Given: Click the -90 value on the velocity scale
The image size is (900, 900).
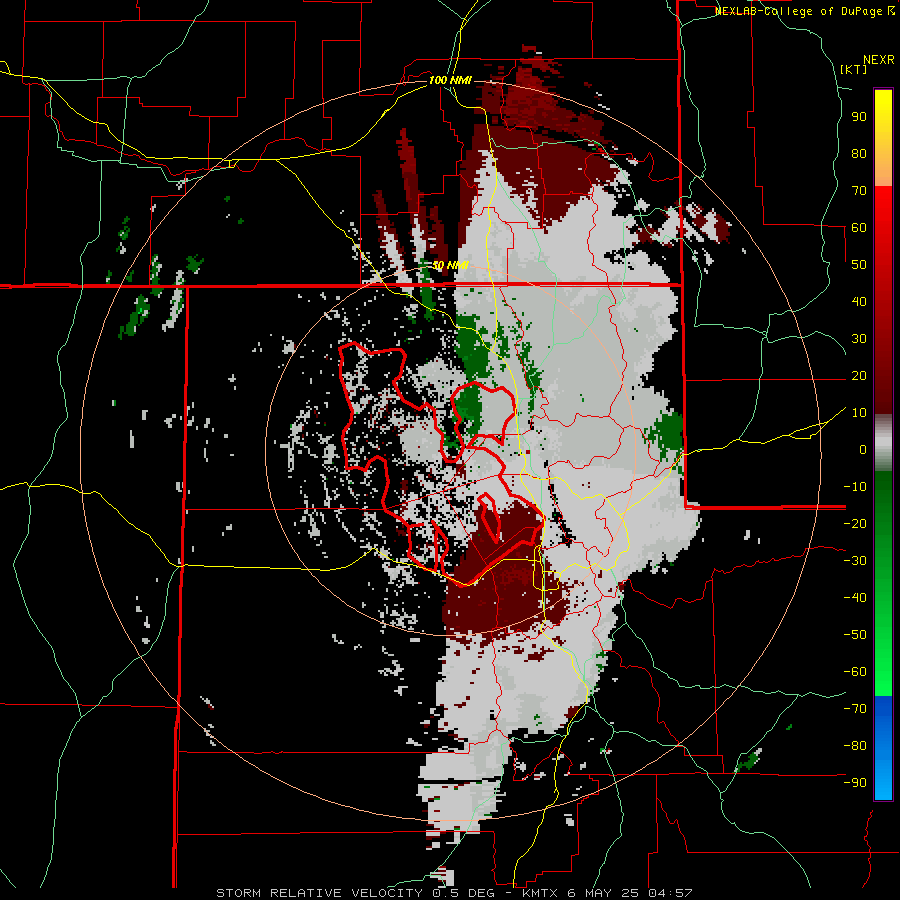Looking at the screenshot, I should (x=855, y=782).
